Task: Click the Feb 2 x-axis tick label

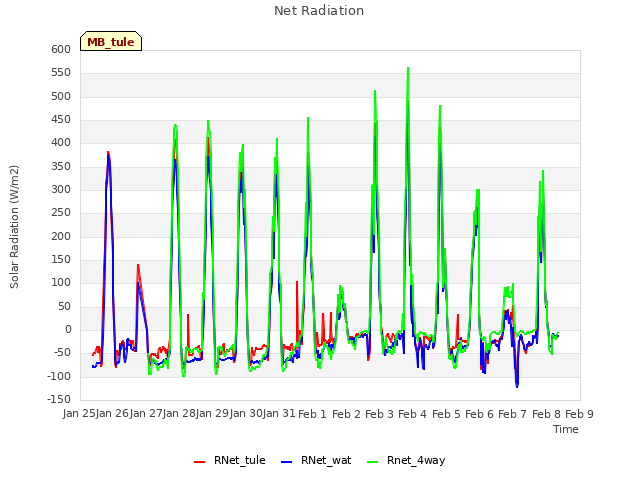Action: coord(346,414)
